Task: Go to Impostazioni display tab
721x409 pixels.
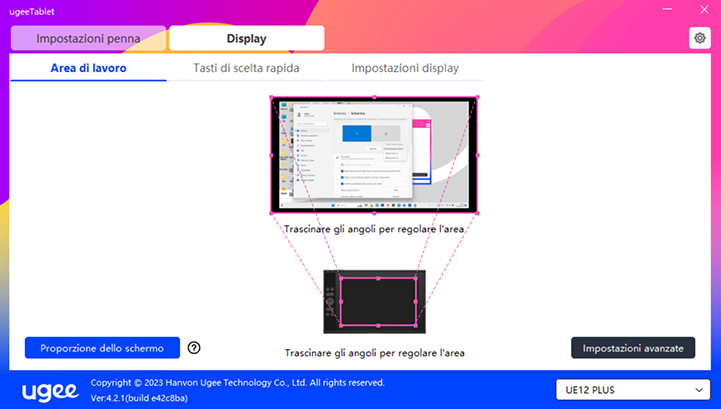Action: click(x=391, y=68)
